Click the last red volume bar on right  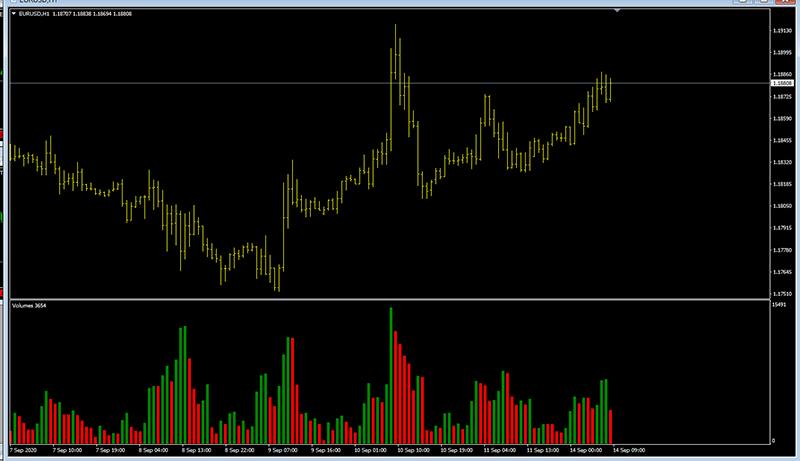(x=610, y=427)
